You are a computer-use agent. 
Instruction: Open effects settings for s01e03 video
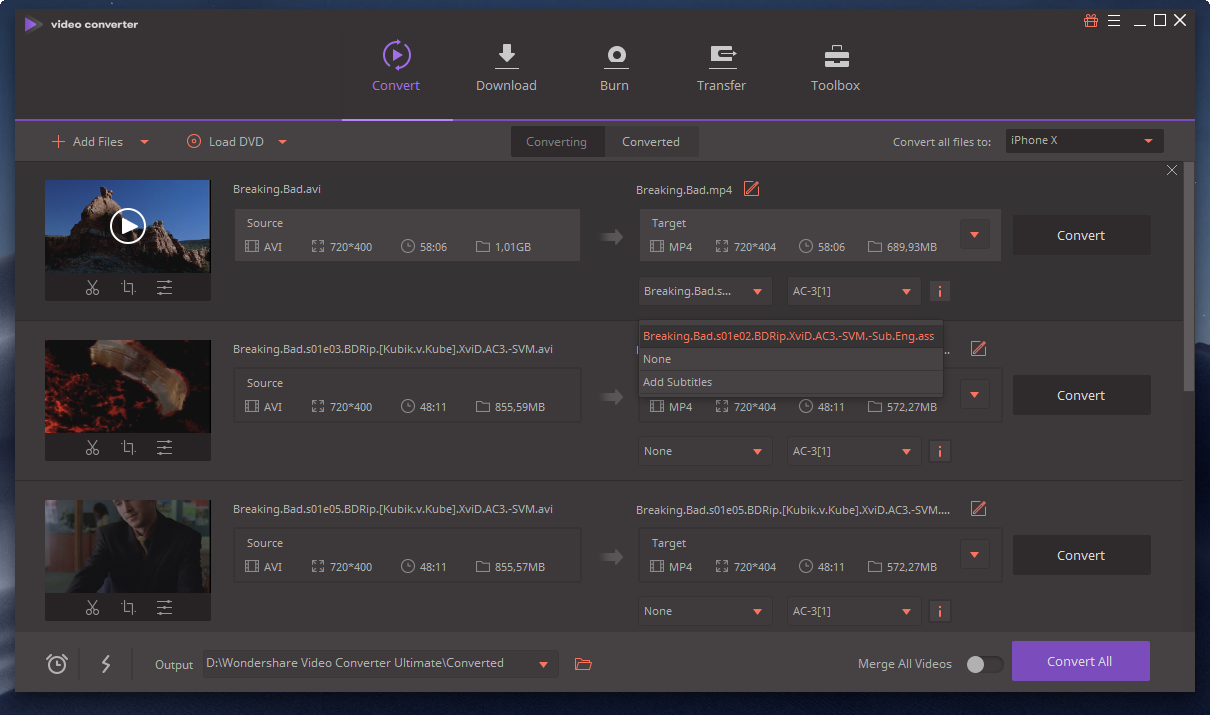click(164, 448)
